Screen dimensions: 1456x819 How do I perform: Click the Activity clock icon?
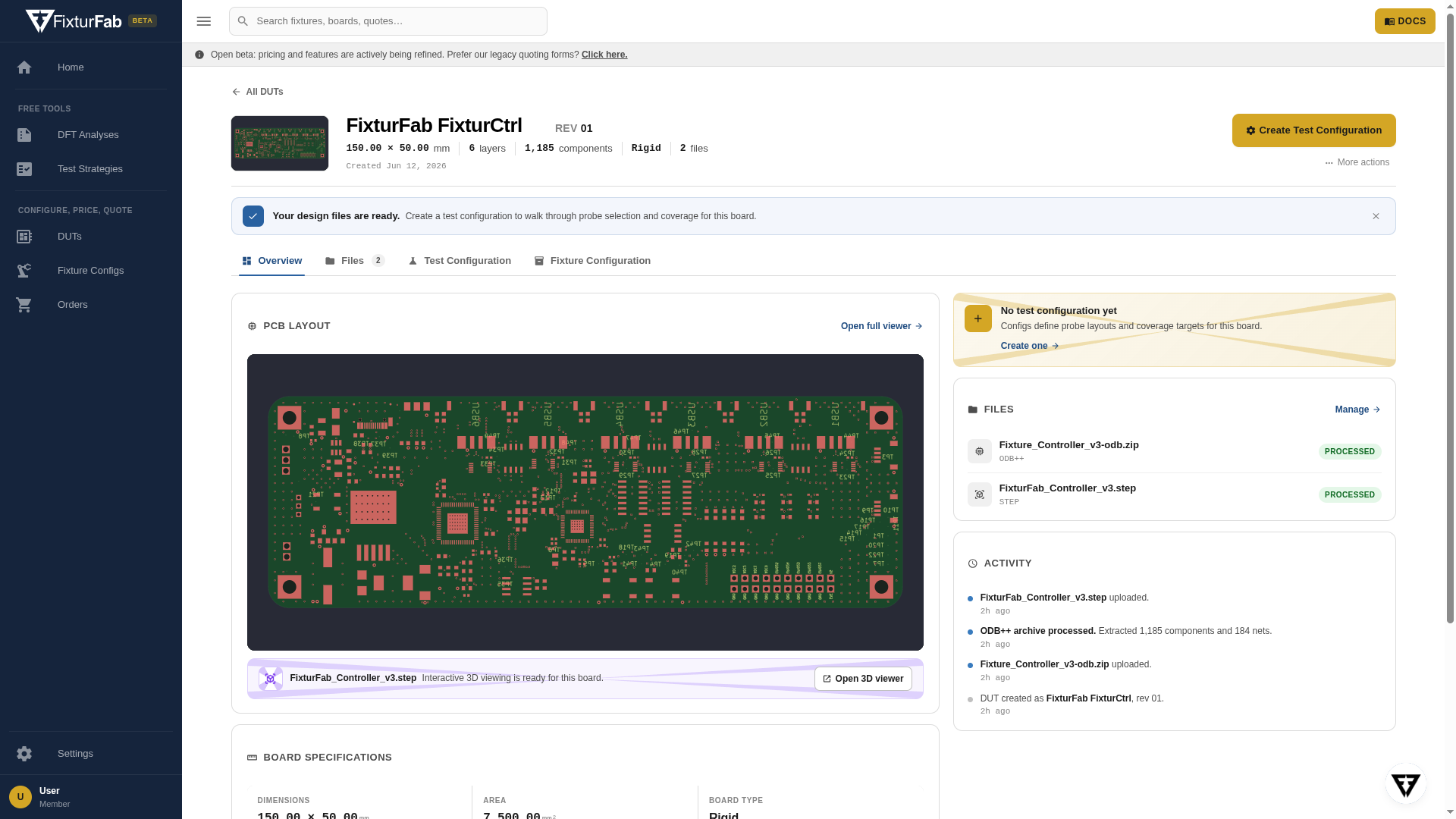pyautogui.click(x=973, y=563)
